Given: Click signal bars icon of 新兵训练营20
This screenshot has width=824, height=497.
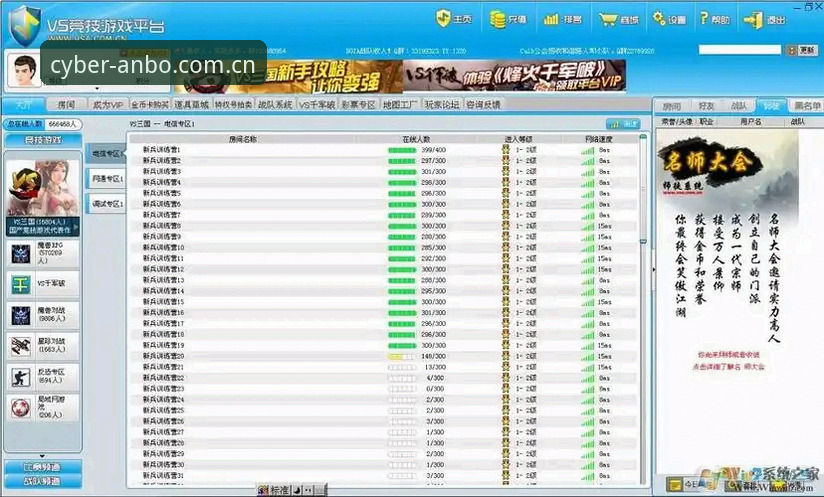Looking at the screenshot, I should [588, 356].
